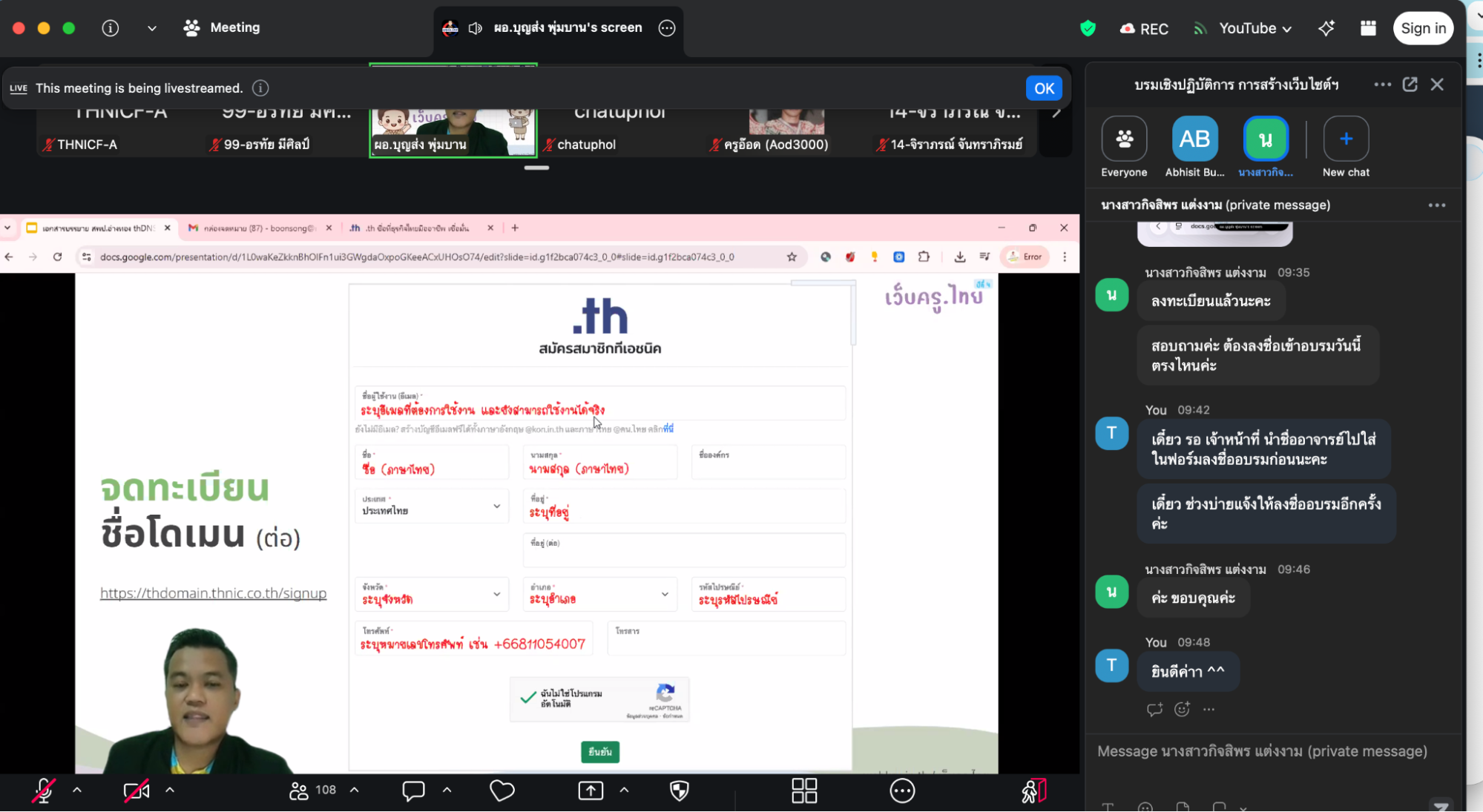Pop out the chat panel window
The image size is (1483, 812).
1410,85
